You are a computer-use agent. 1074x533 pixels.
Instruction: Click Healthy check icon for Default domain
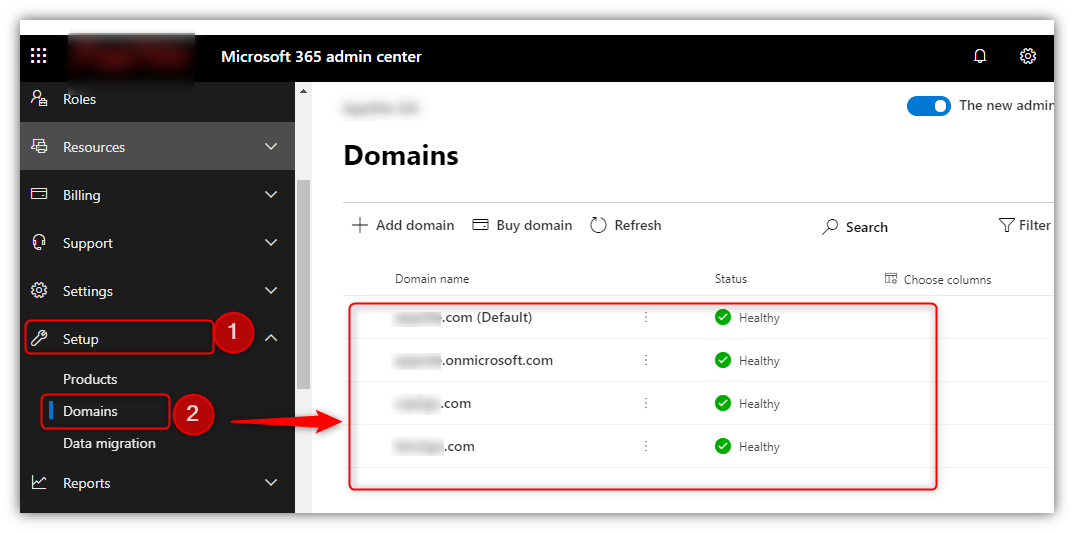click(723, 317)
